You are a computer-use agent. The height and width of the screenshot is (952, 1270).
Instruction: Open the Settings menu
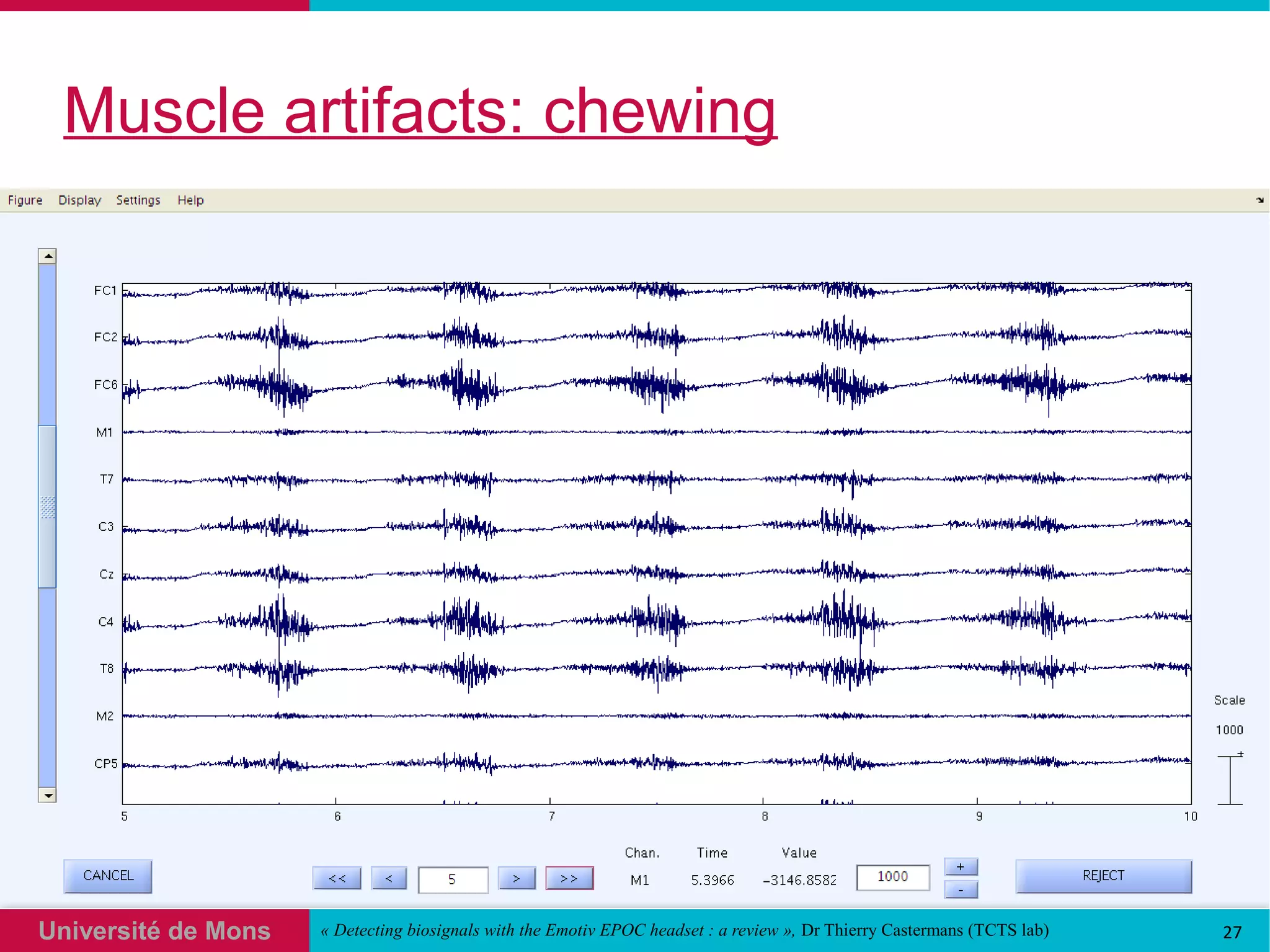click(x=138, y=200)
